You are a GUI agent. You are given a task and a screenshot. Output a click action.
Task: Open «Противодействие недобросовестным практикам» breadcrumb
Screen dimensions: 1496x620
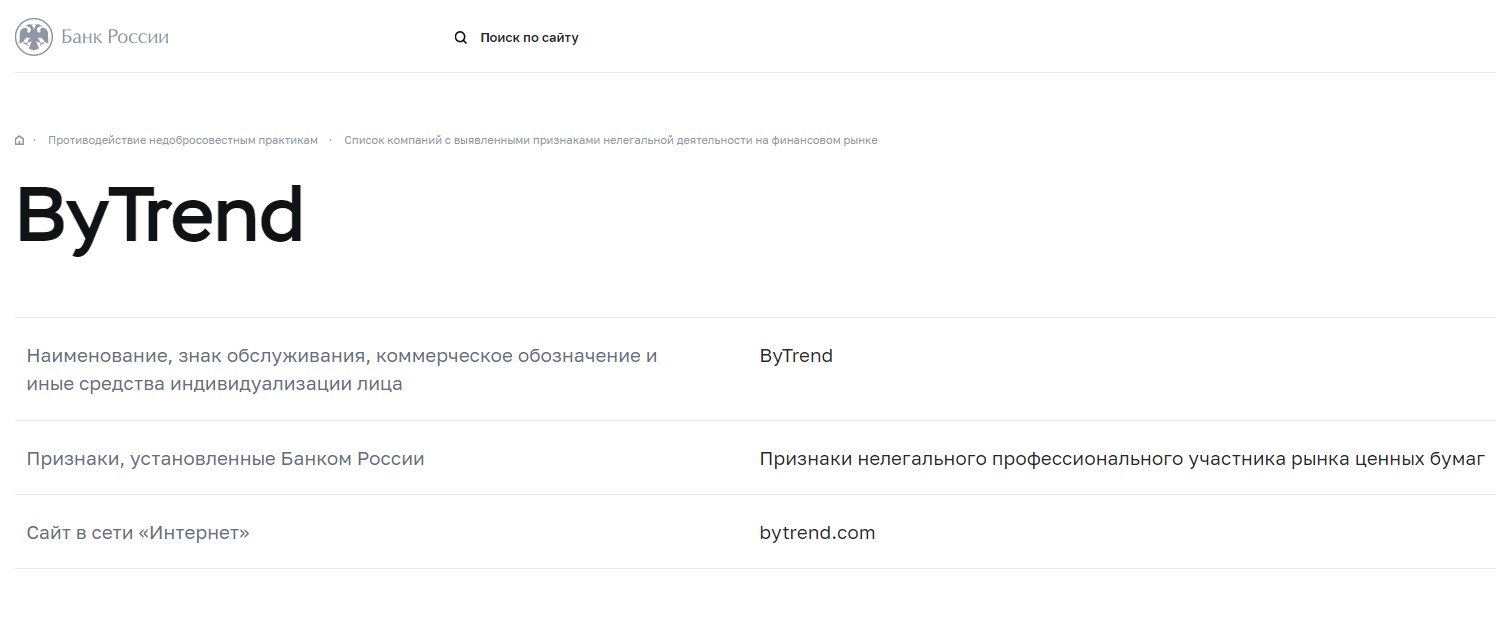point(183,141)
